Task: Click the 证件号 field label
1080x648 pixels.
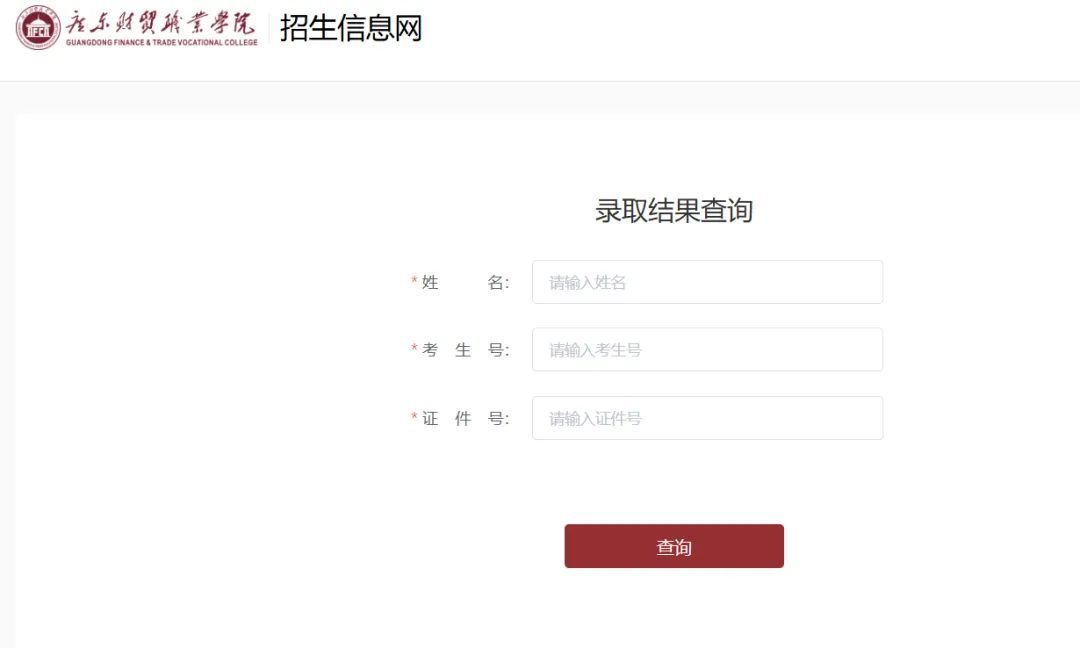Action: (465, 418)
